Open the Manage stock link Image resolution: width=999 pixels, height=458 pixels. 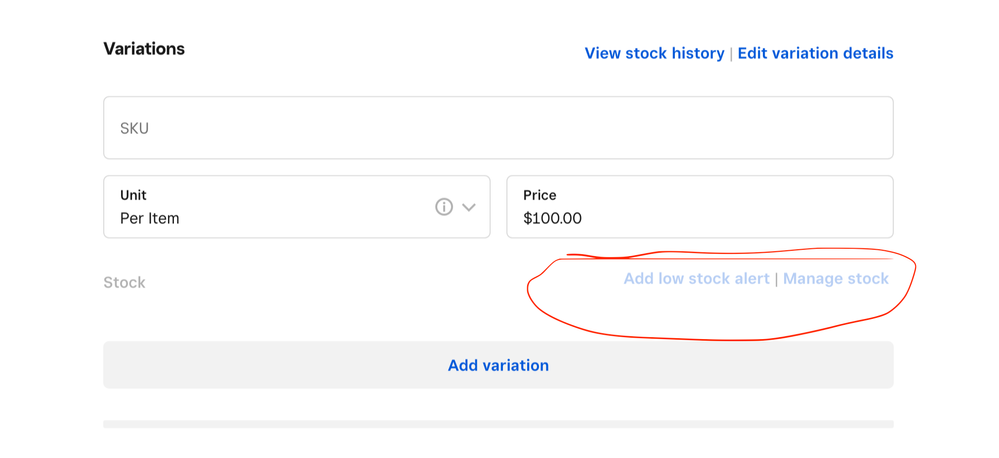point(835,279)
